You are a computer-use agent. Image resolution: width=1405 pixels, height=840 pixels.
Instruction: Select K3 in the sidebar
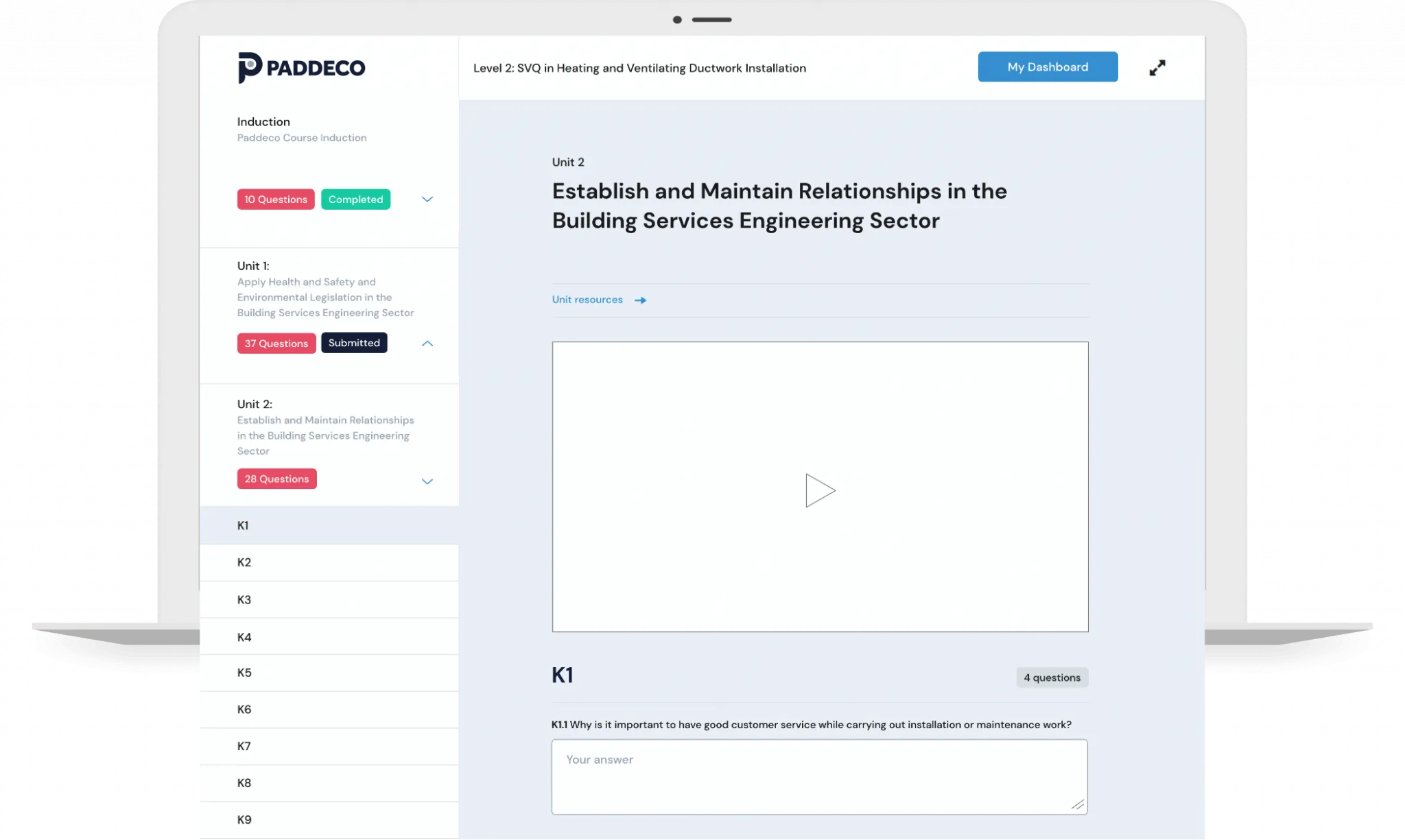[329, 599]
